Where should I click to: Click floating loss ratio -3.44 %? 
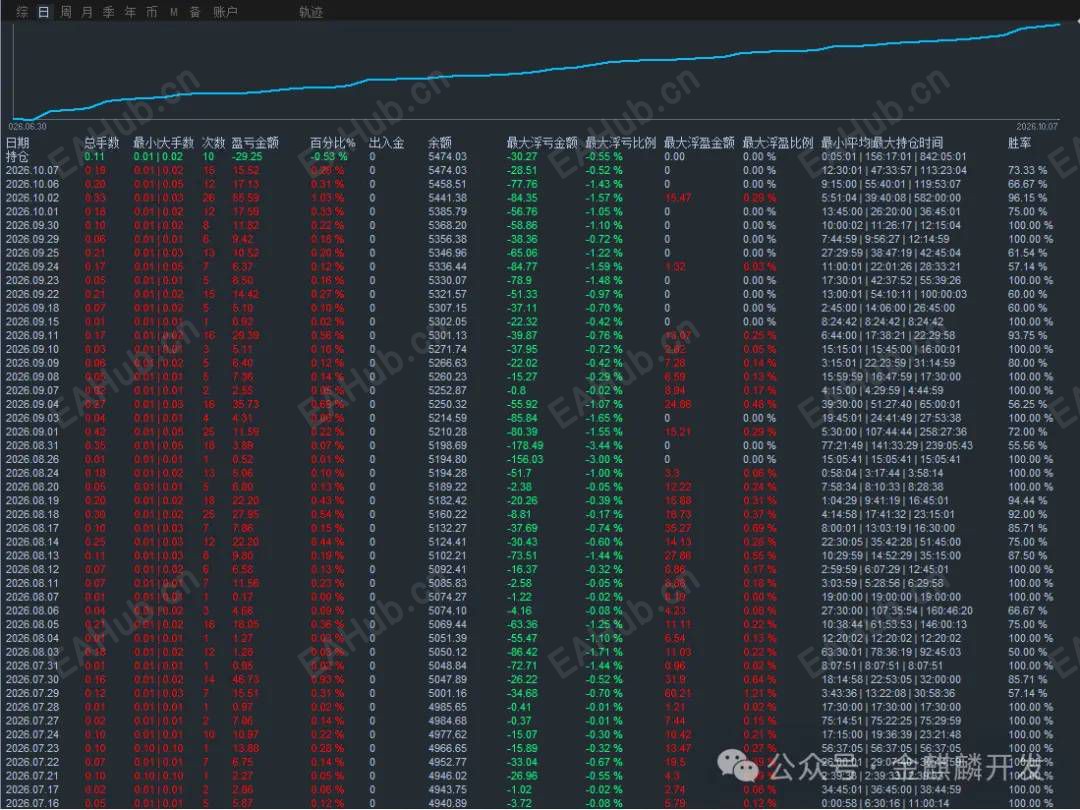tap(604, 446)
